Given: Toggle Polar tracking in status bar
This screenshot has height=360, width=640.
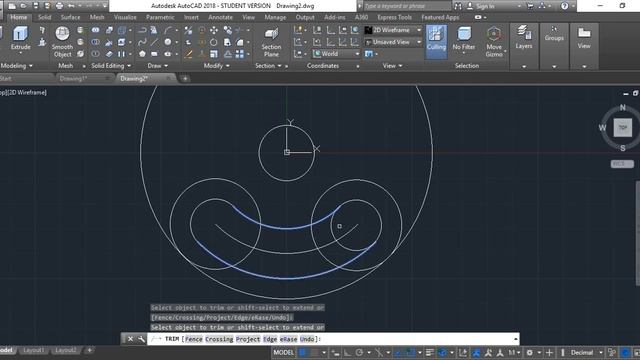Looking at the screenshot, I should click(359, 353).
